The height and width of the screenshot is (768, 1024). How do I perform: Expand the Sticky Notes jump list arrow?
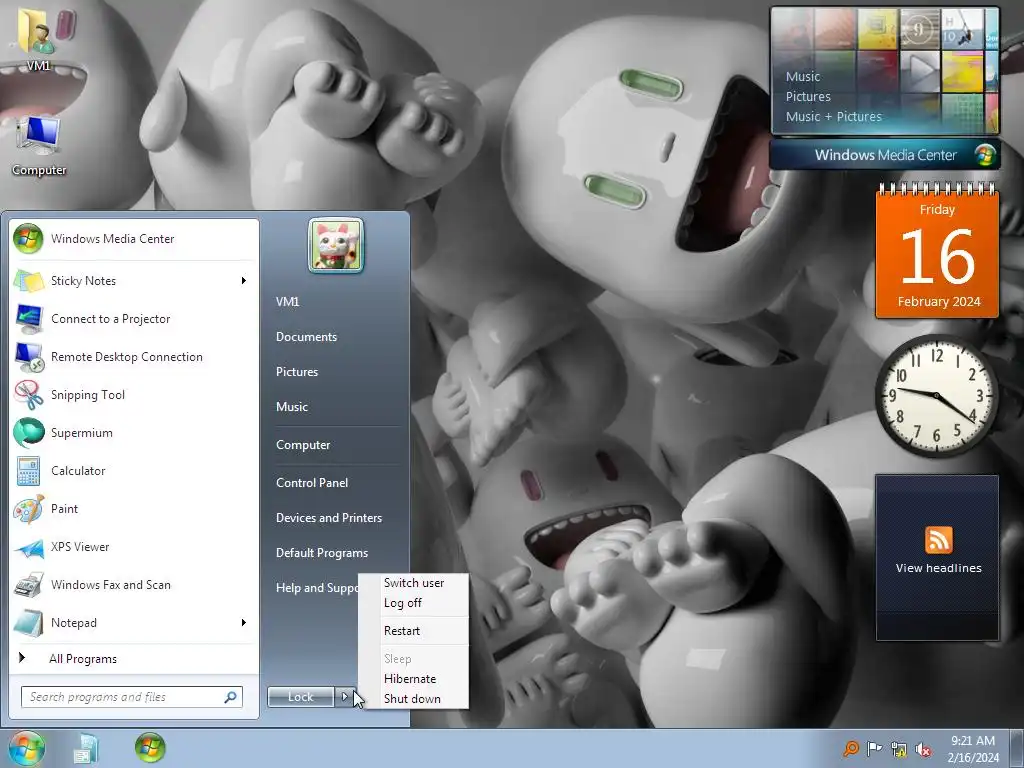[x=244, y=281]
